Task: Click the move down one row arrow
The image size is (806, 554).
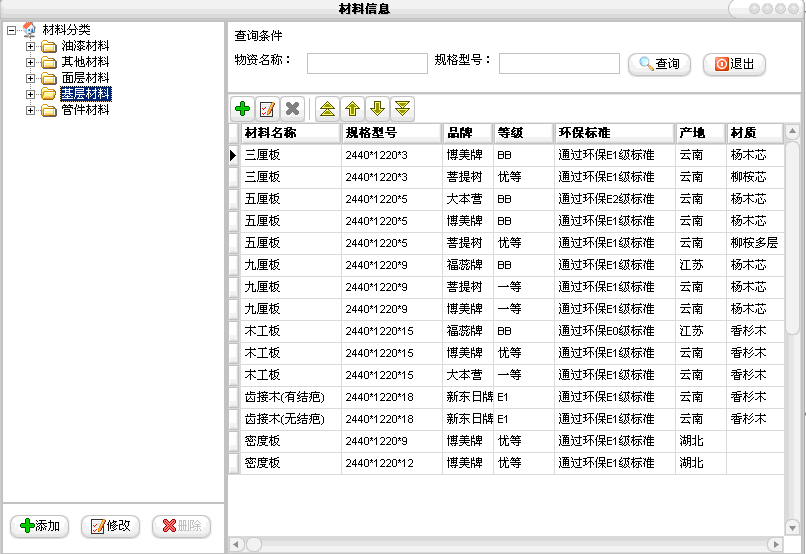Action: 377,109
